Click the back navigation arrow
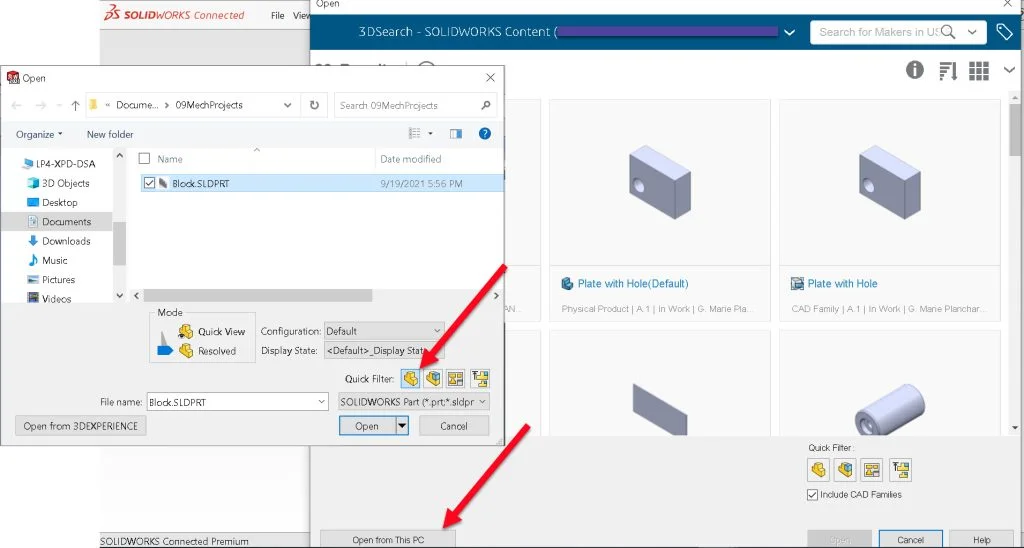Screen dimensions: 1024x548 click(17, 105)
